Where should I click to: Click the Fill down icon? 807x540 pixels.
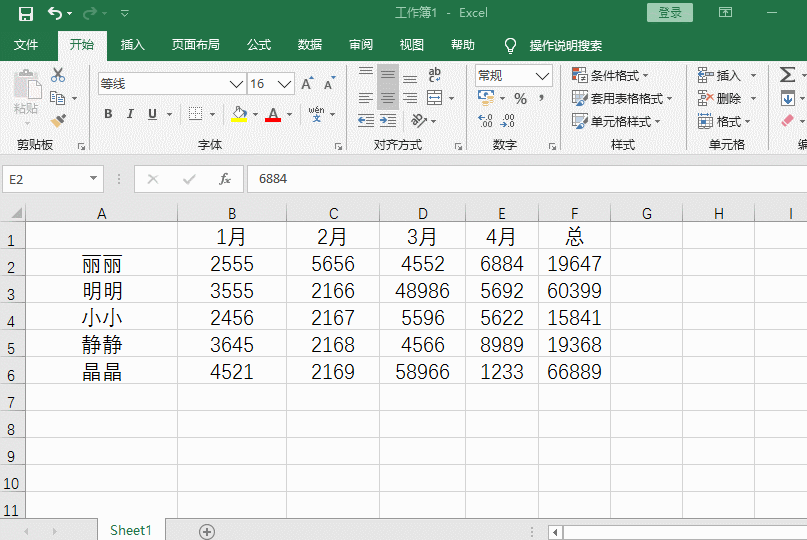coord(787,98)
